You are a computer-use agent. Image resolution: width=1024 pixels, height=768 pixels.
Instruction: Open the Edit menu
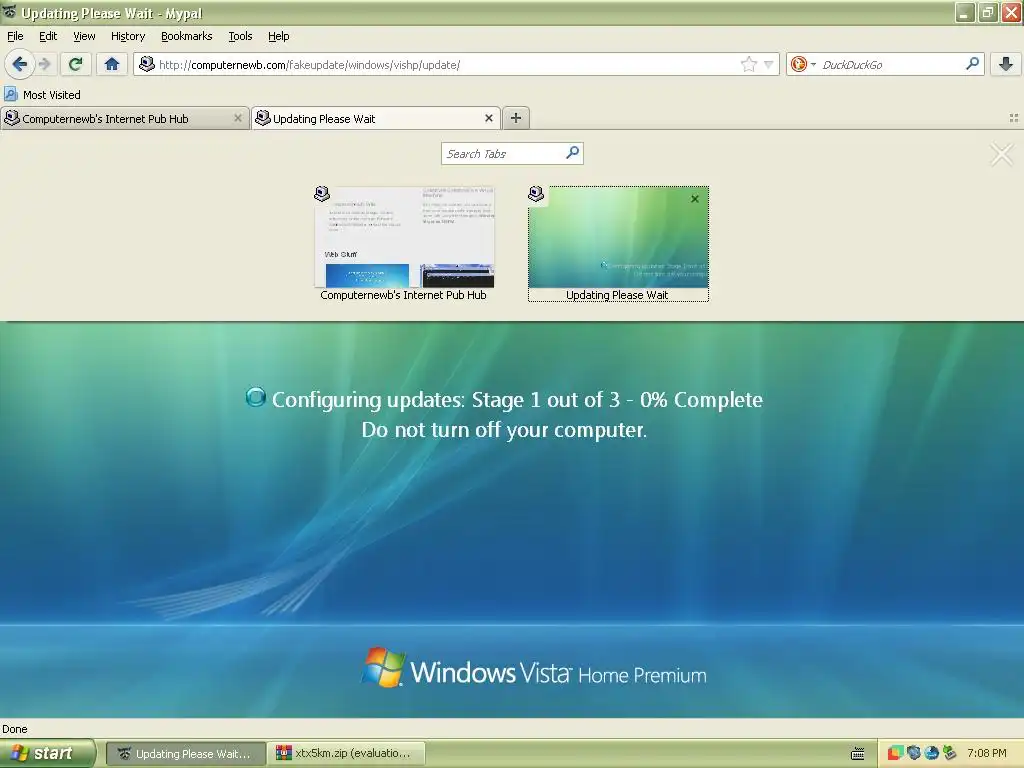48,36
